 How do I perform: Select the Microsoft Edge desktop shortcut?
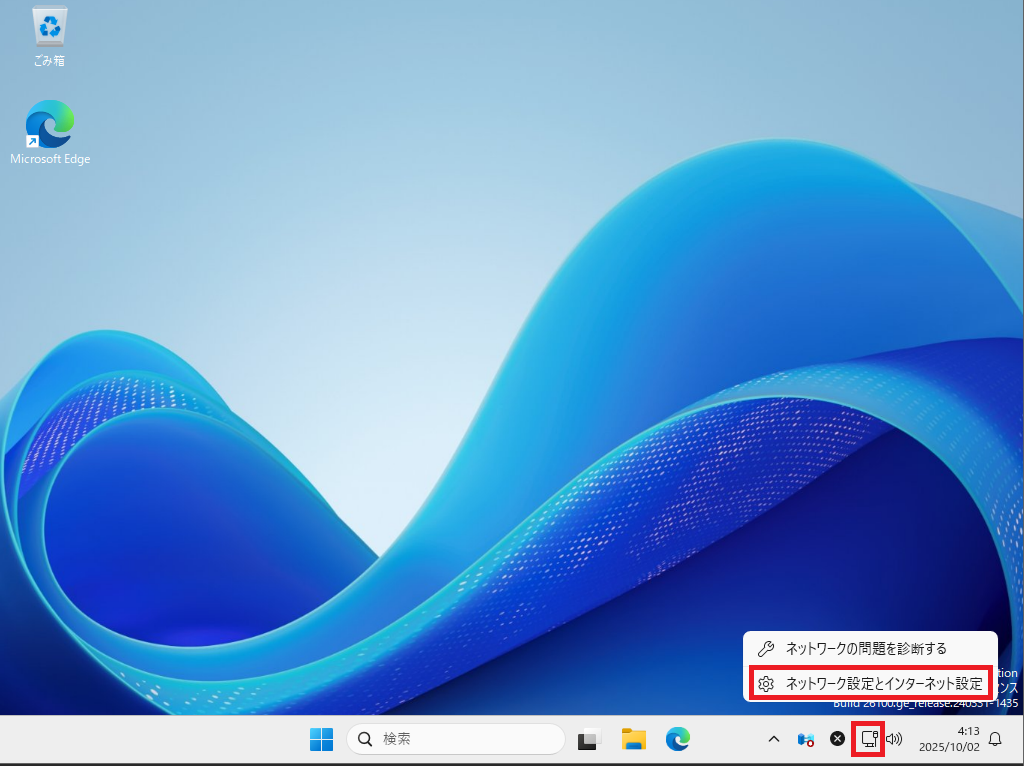[50, 132]
